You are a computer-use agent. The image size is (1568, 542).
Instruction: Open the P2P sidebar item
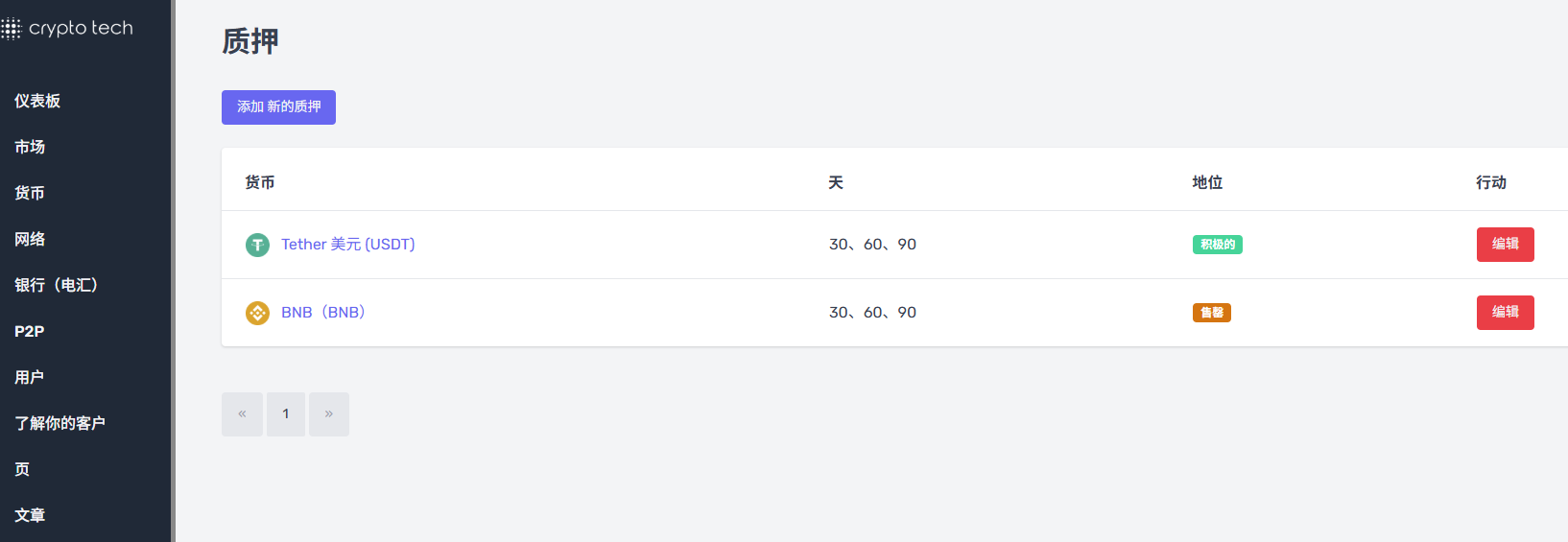(x=30, y=331)
